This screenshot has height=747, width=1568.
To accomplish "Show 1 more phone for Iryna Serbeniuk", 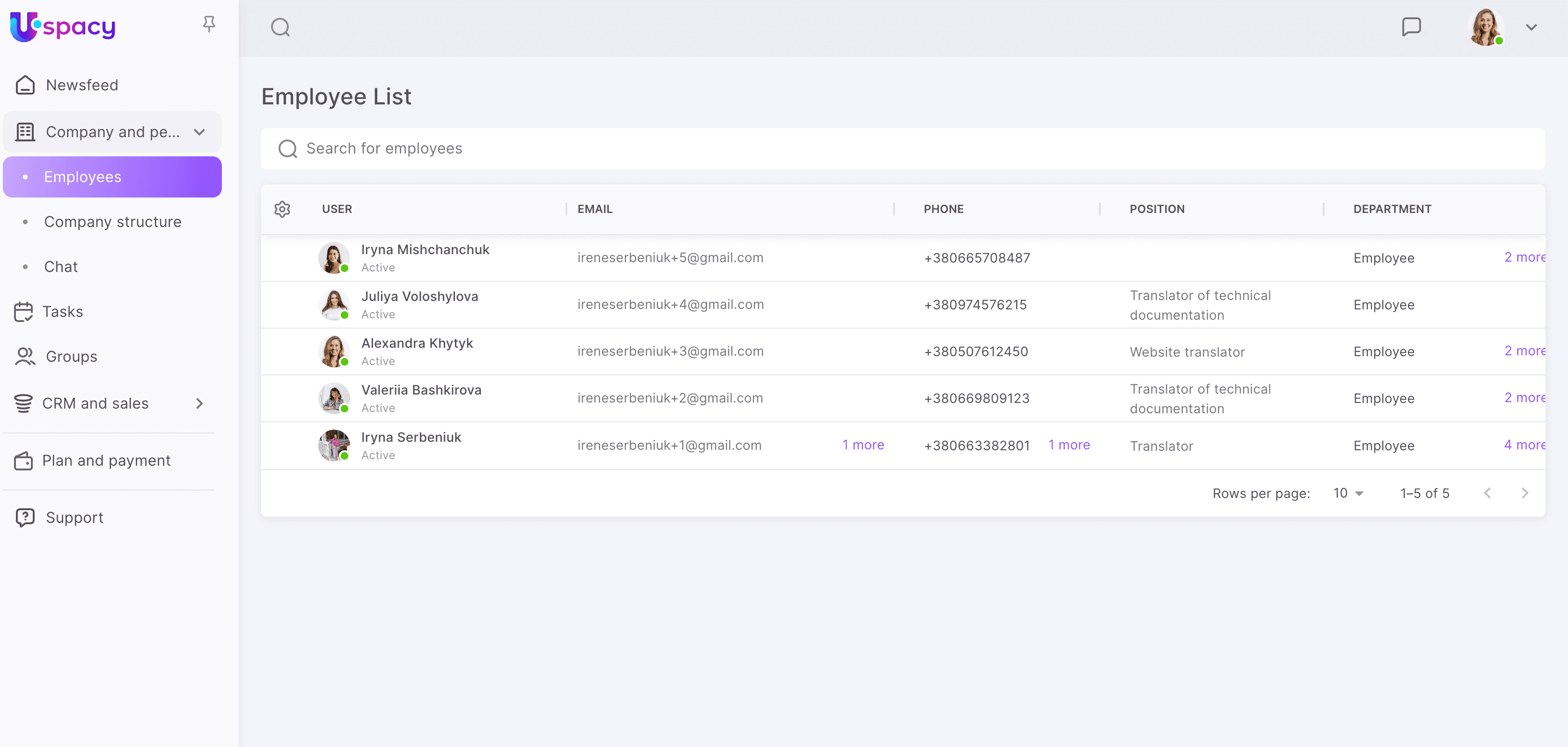I will [x=1069, y=445].
